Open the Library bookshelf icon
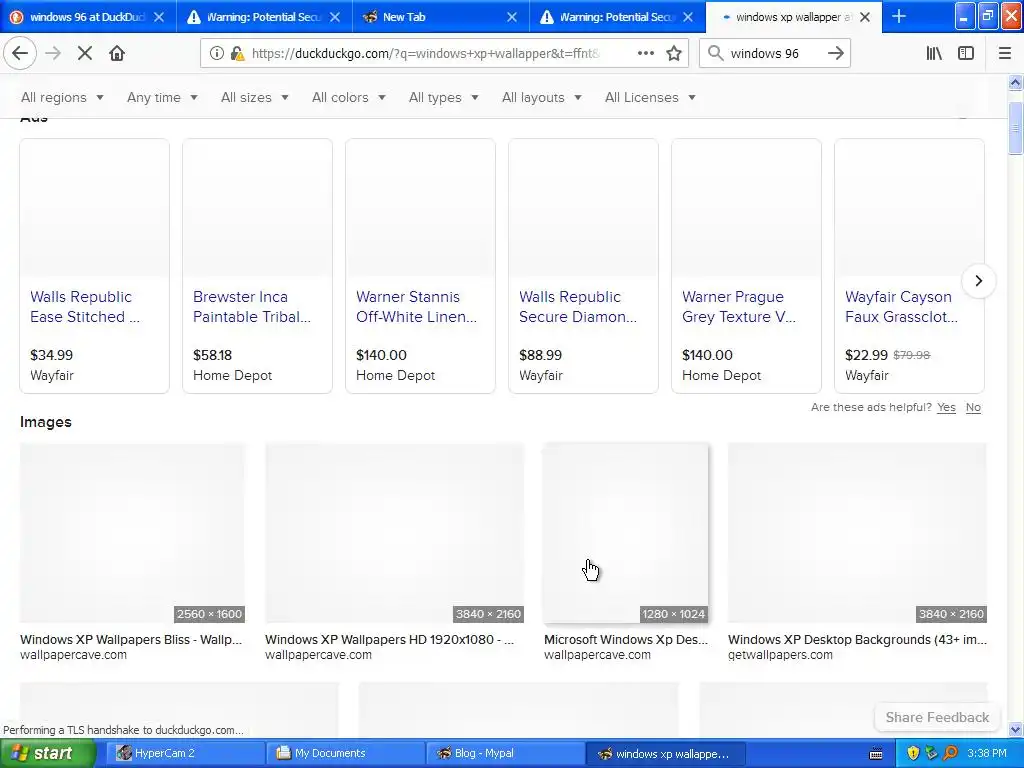Image resolution: width=1024 pixels, height=768 pixels. point(934,53)
